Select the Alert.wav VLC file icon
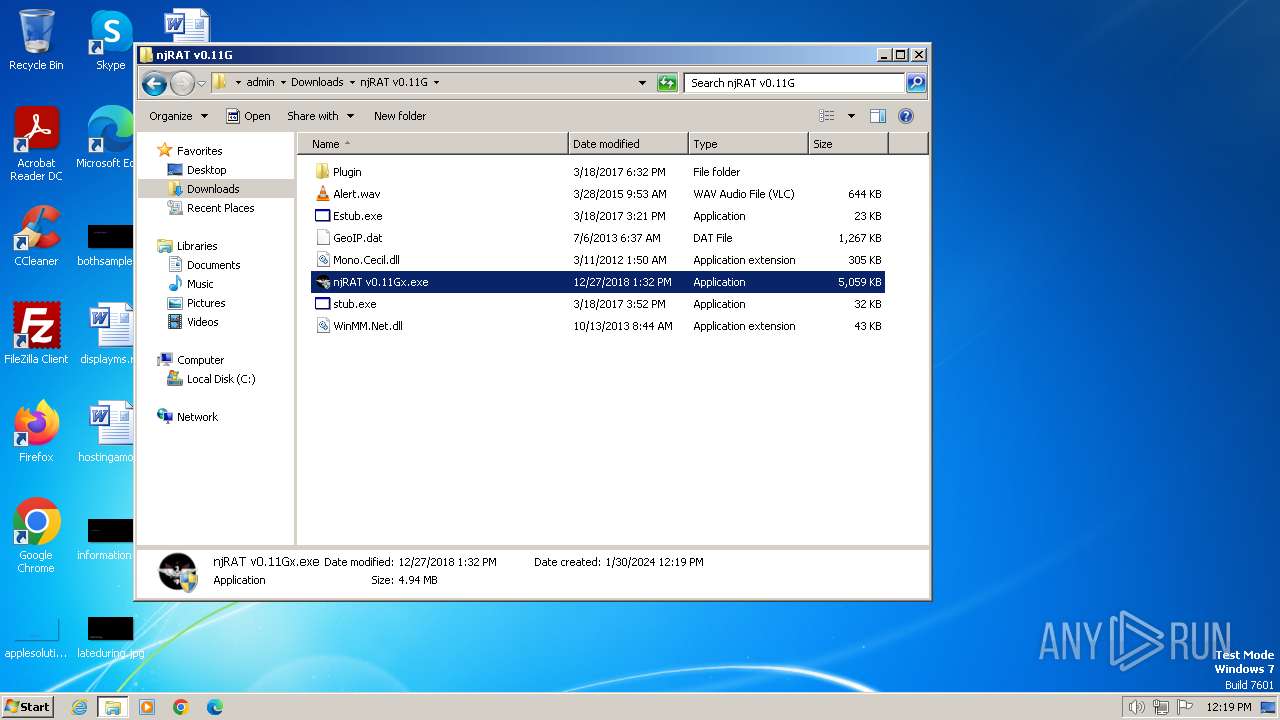 pyautogui.click(x=322, y=194)
